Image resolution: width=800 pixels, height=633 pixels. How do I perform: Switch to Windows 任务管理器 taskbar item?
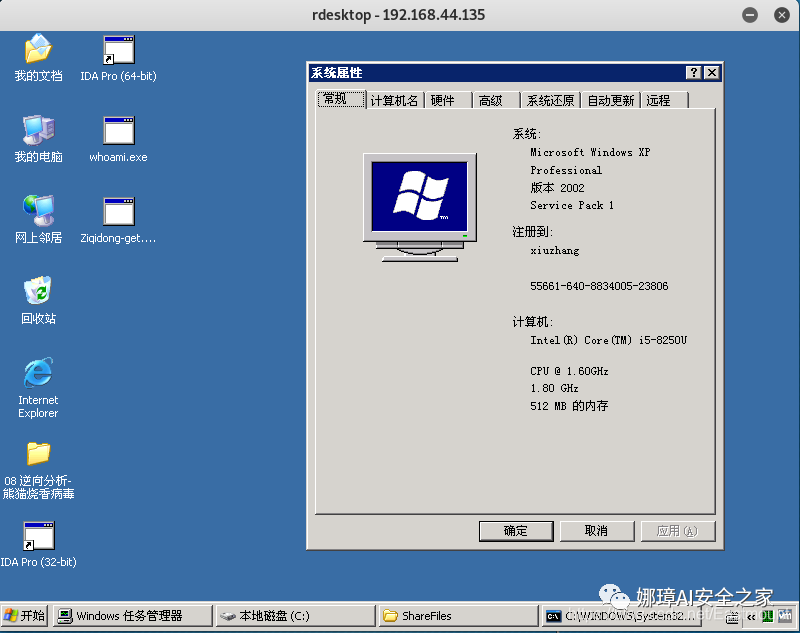(133, 616)
